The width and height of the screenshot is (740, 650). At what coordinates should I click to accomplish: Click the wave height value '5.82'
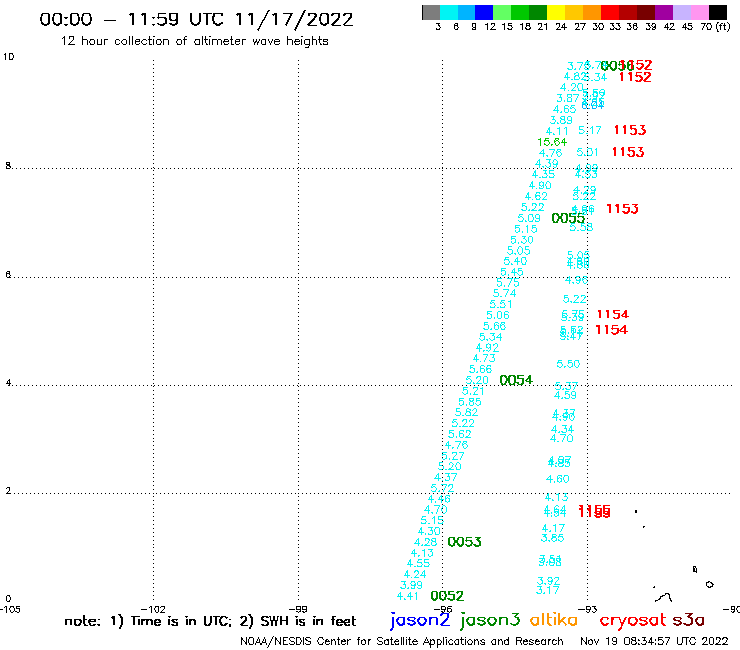(466, 412)
